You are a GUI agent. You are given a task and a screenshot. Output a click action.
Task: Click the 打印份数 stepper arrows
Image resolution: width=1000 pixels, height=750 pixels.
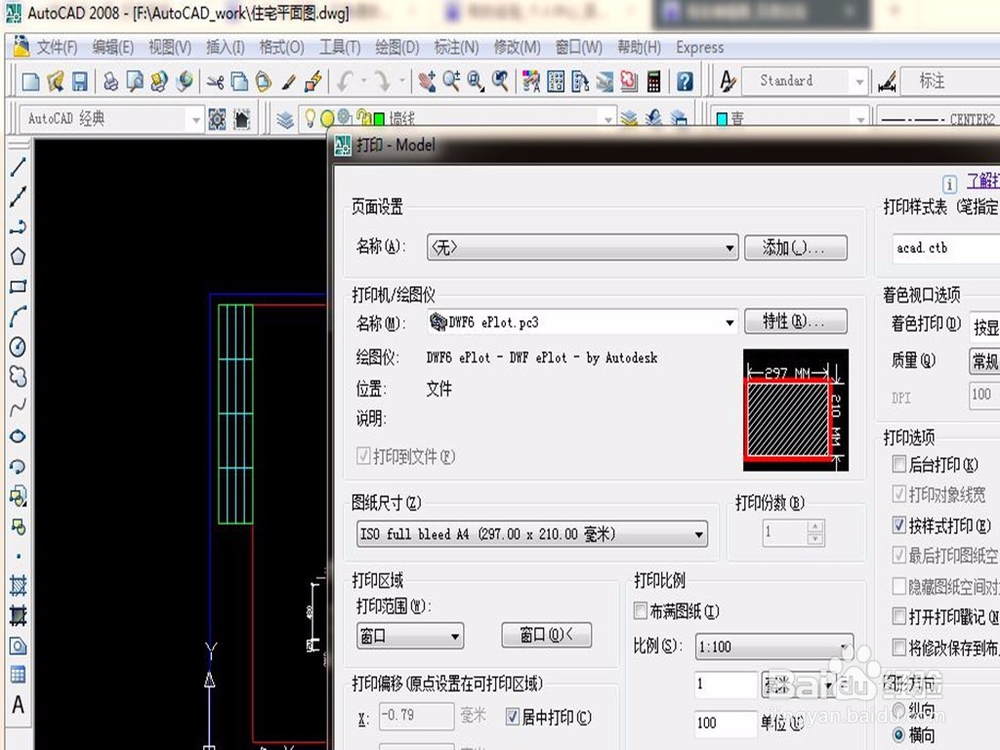815,533
